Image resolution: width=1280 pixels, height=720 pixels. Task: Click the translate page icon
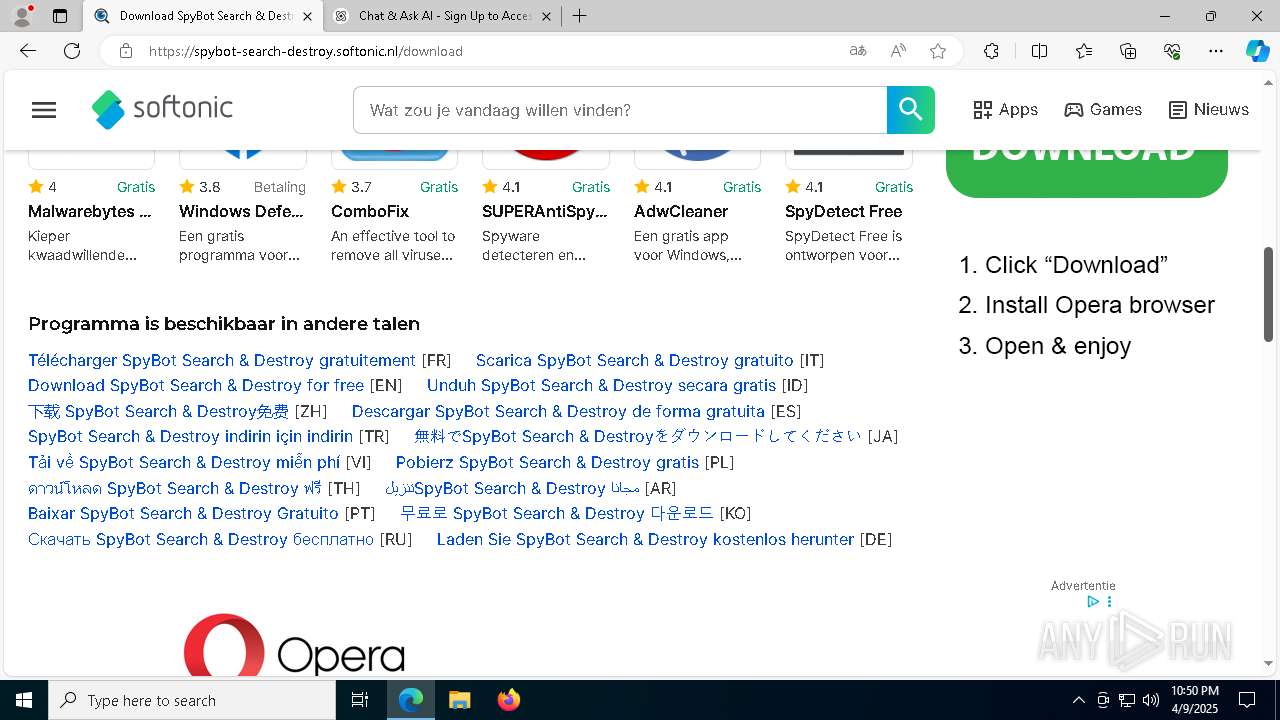coord(857,51)
